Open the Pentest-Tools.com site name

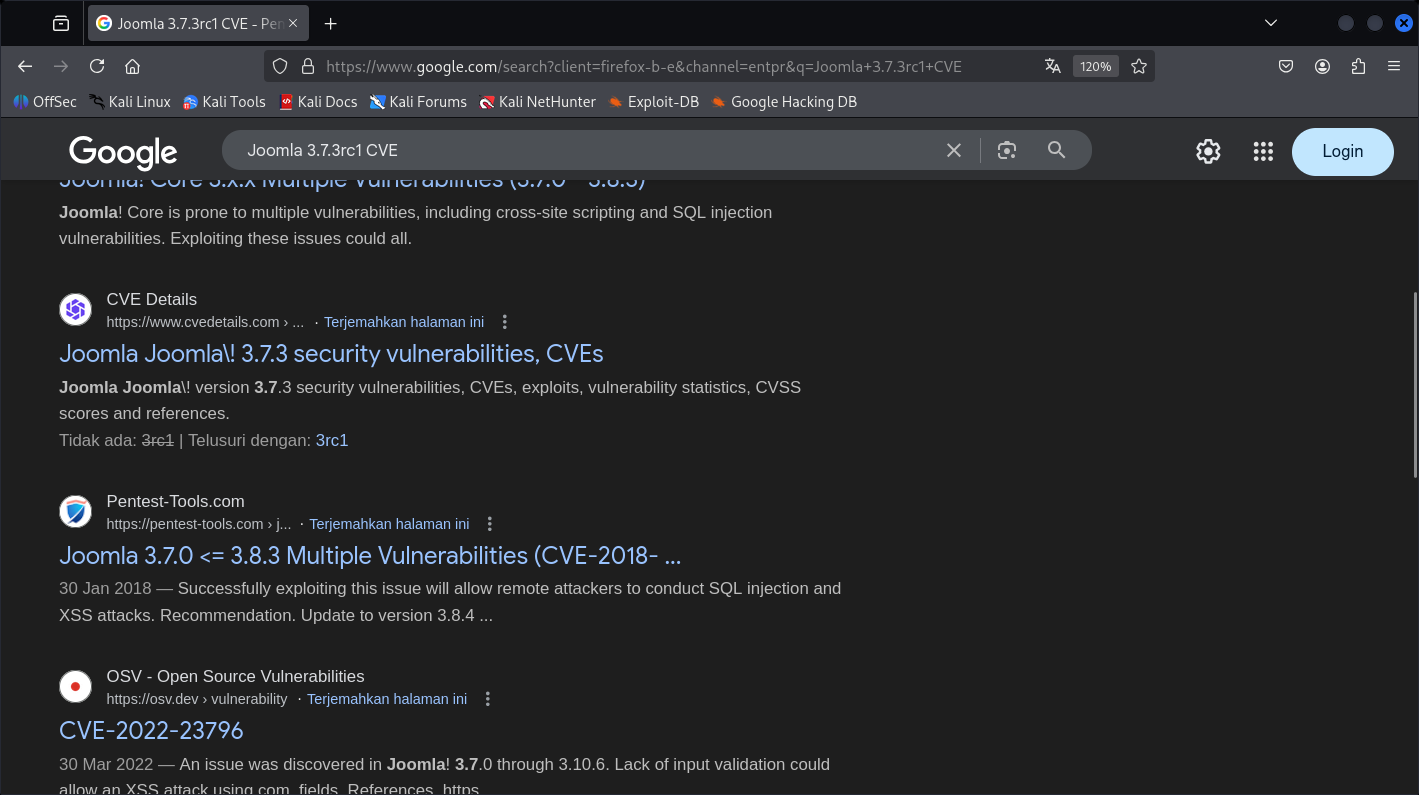pyautogui.click(x=175, y=501)
